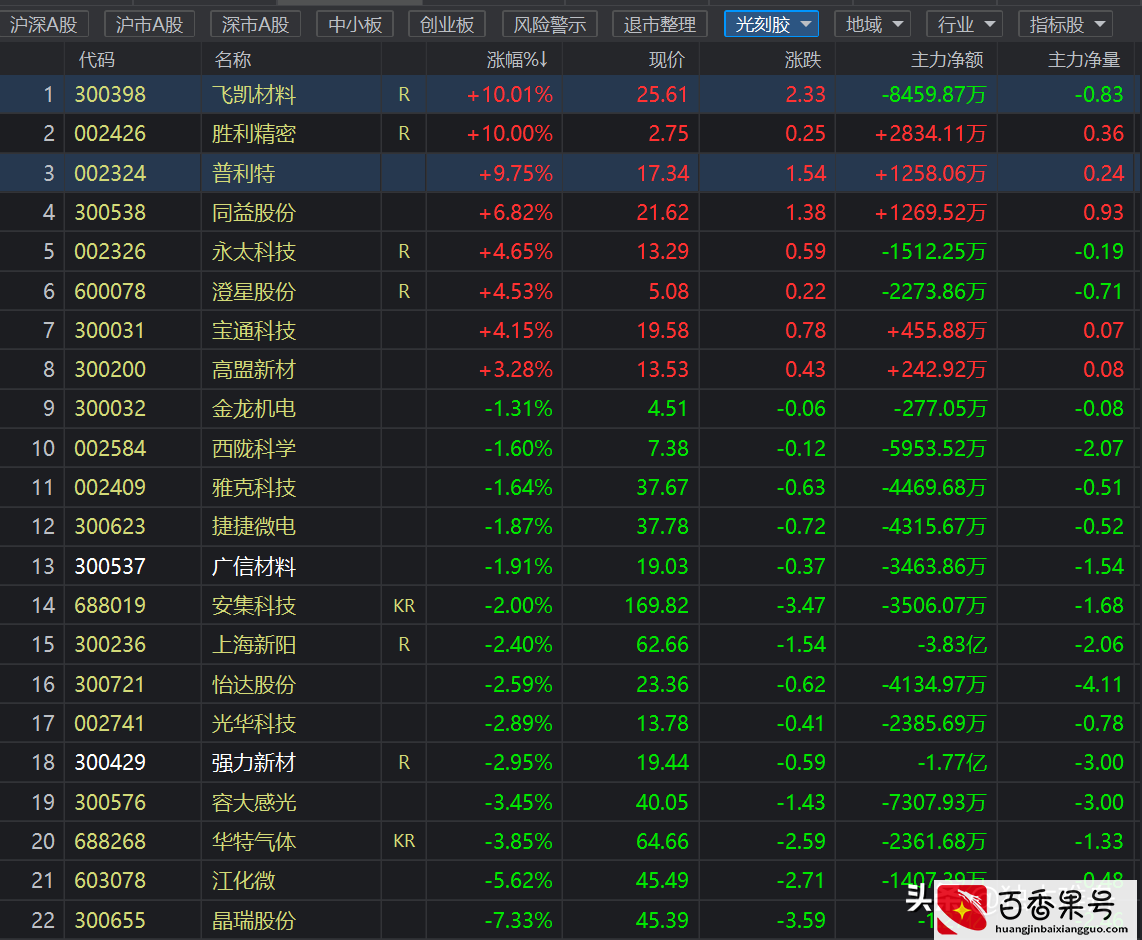Click the -7.33% change value
The height and width of the screenshot is (940, 1142).
coord(519,920)
